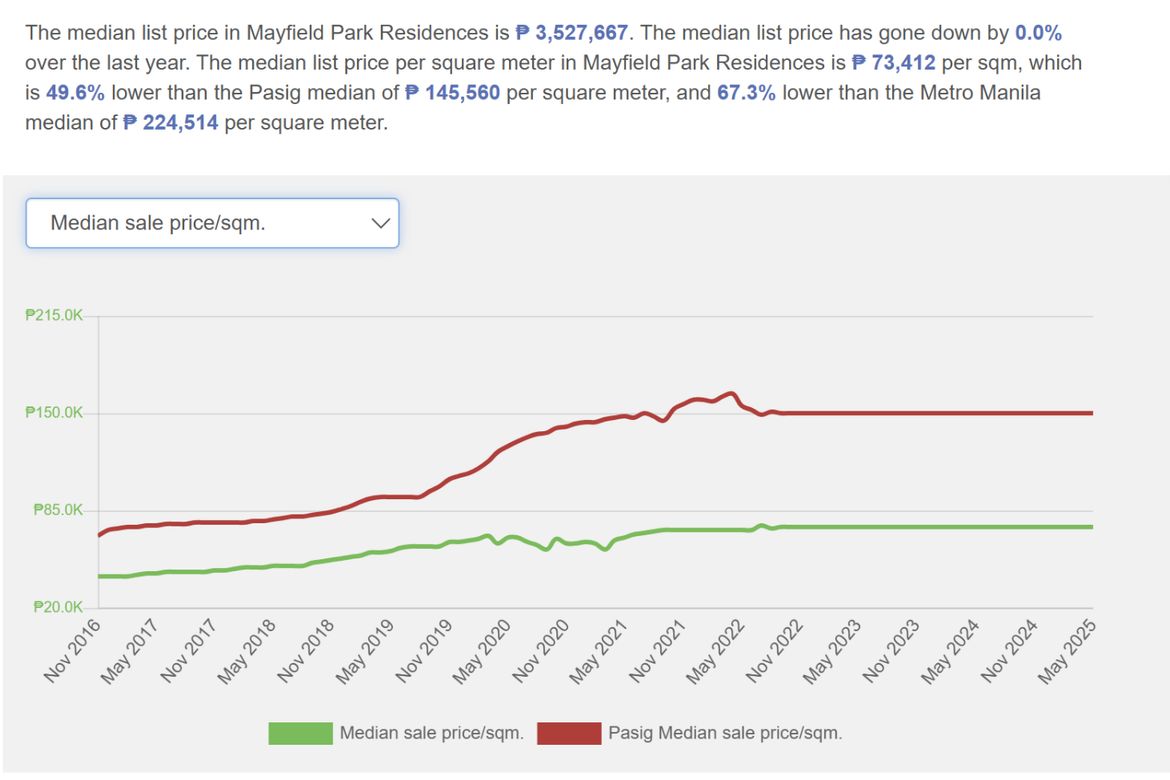Click the May 2019 x-axis label
The image size is (1170, 780).
363,651
